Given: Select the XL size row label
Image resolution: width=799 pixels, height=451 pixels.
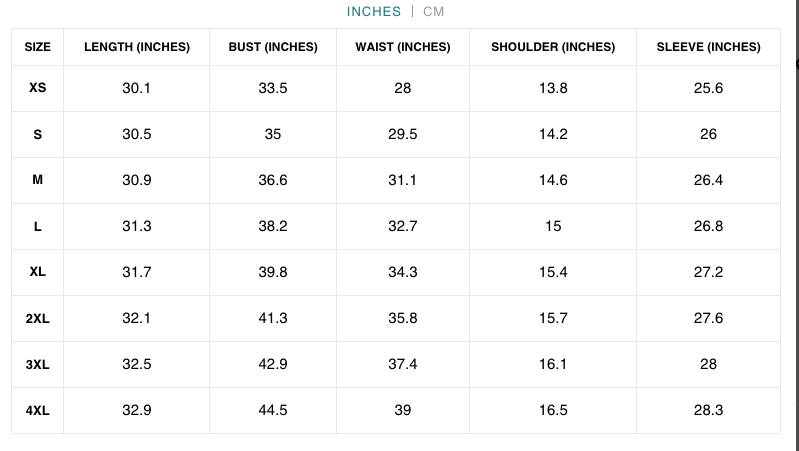Looking at the screenshot, I should click(x=38, y=272).
